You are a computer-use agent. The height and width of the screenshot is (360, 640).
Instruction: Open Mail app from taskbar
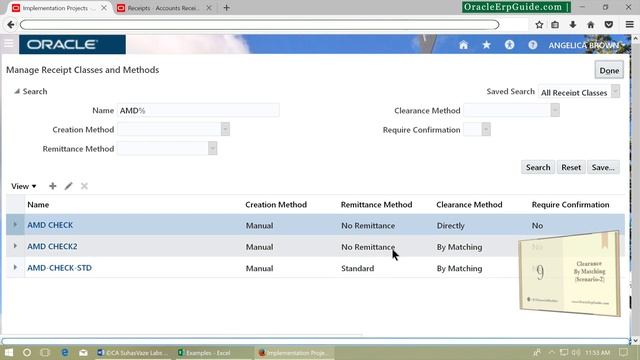coord(83,352)
